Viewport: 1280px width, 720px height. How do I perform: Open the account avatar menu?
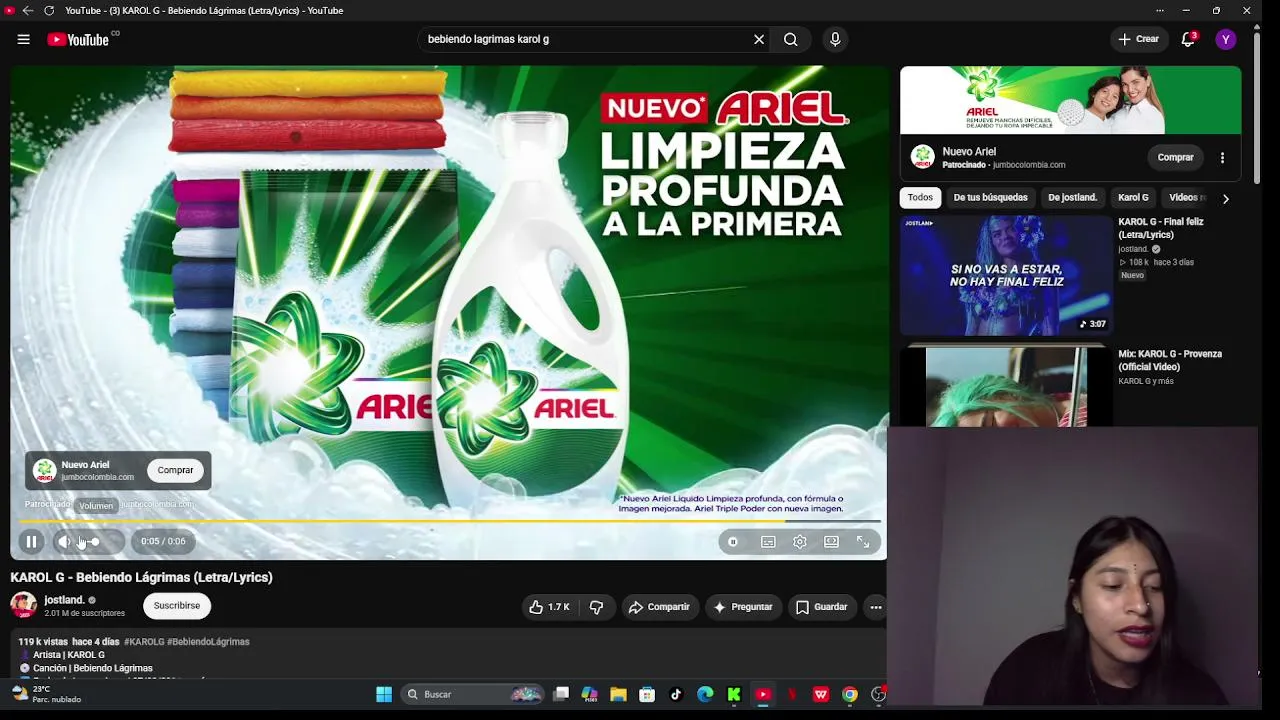(1226, 39)
